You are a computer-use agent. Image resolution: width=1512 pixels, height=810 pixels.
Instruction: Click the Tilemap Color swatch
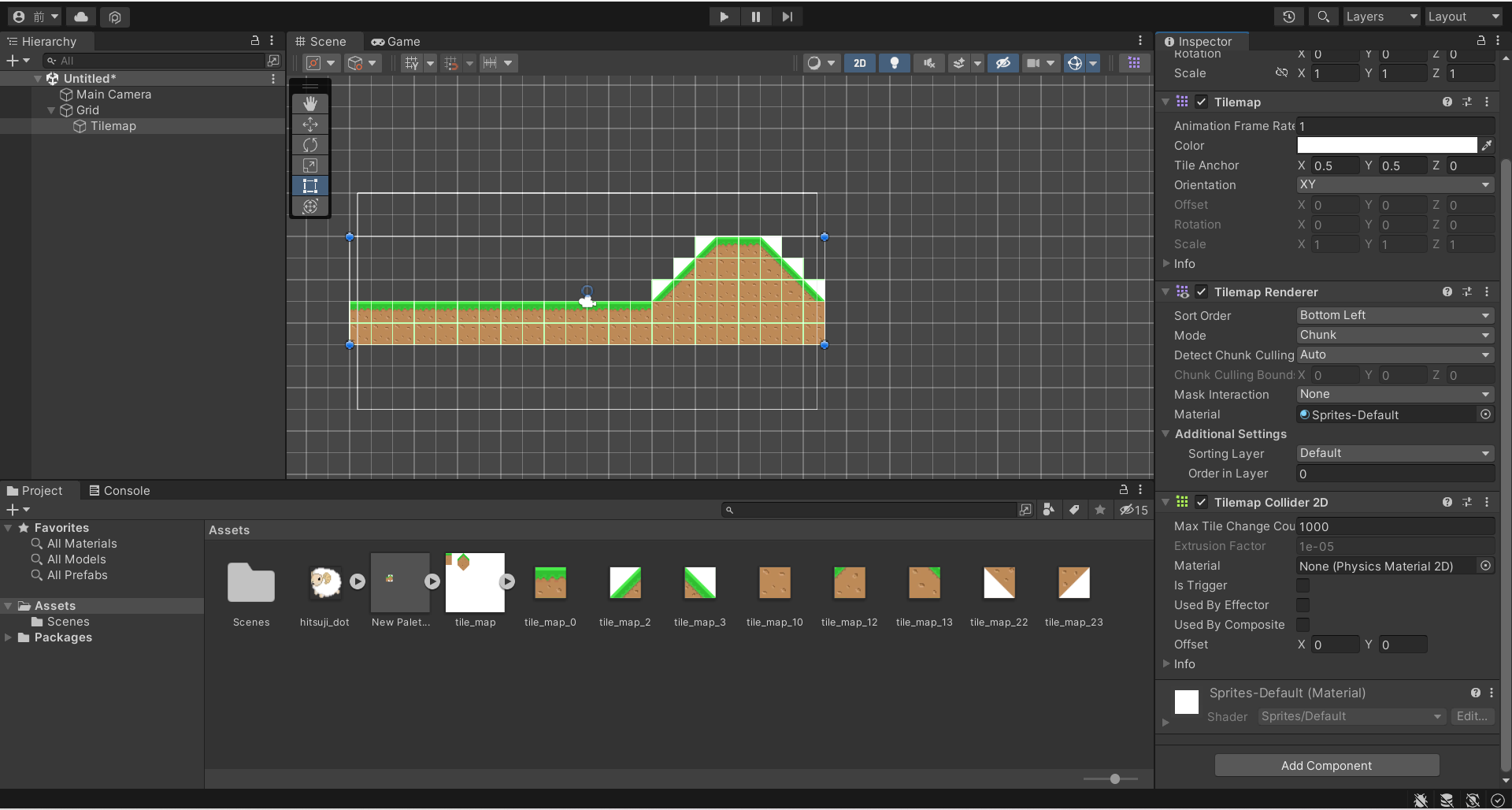coord(1386,146)
